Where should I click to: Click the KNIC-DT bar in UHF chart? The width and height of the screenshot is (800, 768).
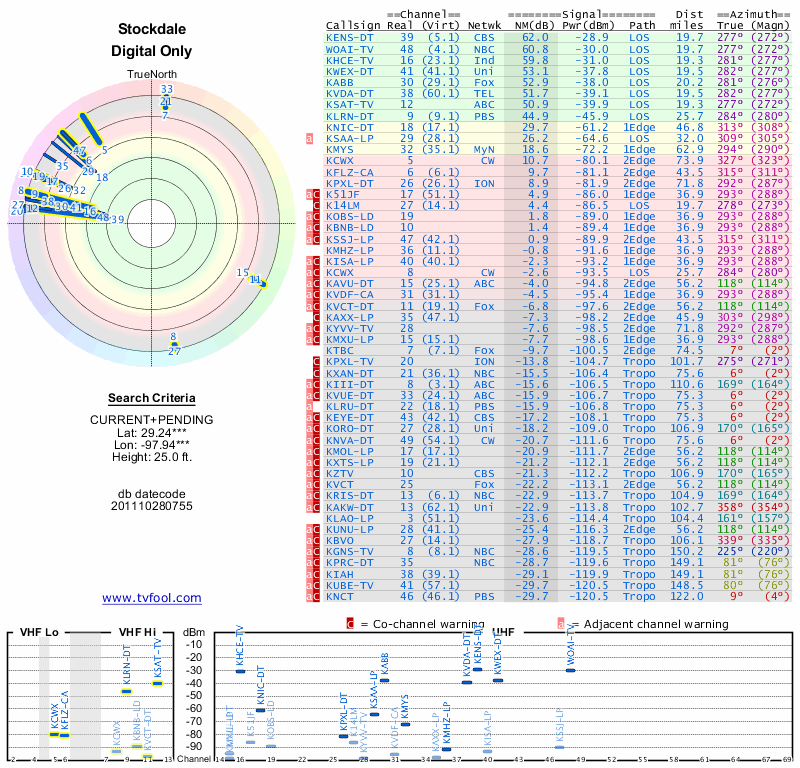tap(260, 710)
